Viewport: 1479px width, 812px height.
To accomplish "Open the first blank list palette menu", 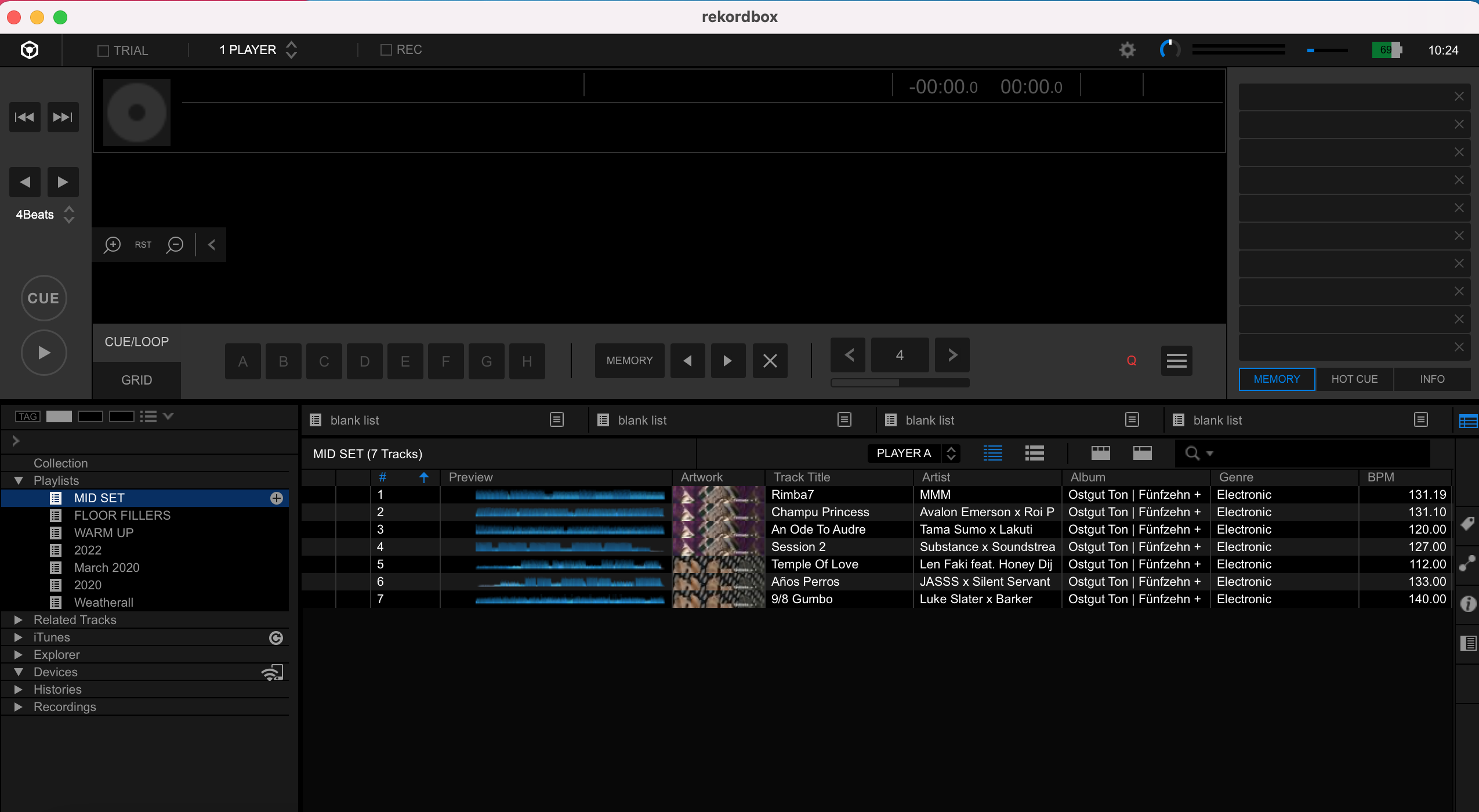I will coord(556,419).
